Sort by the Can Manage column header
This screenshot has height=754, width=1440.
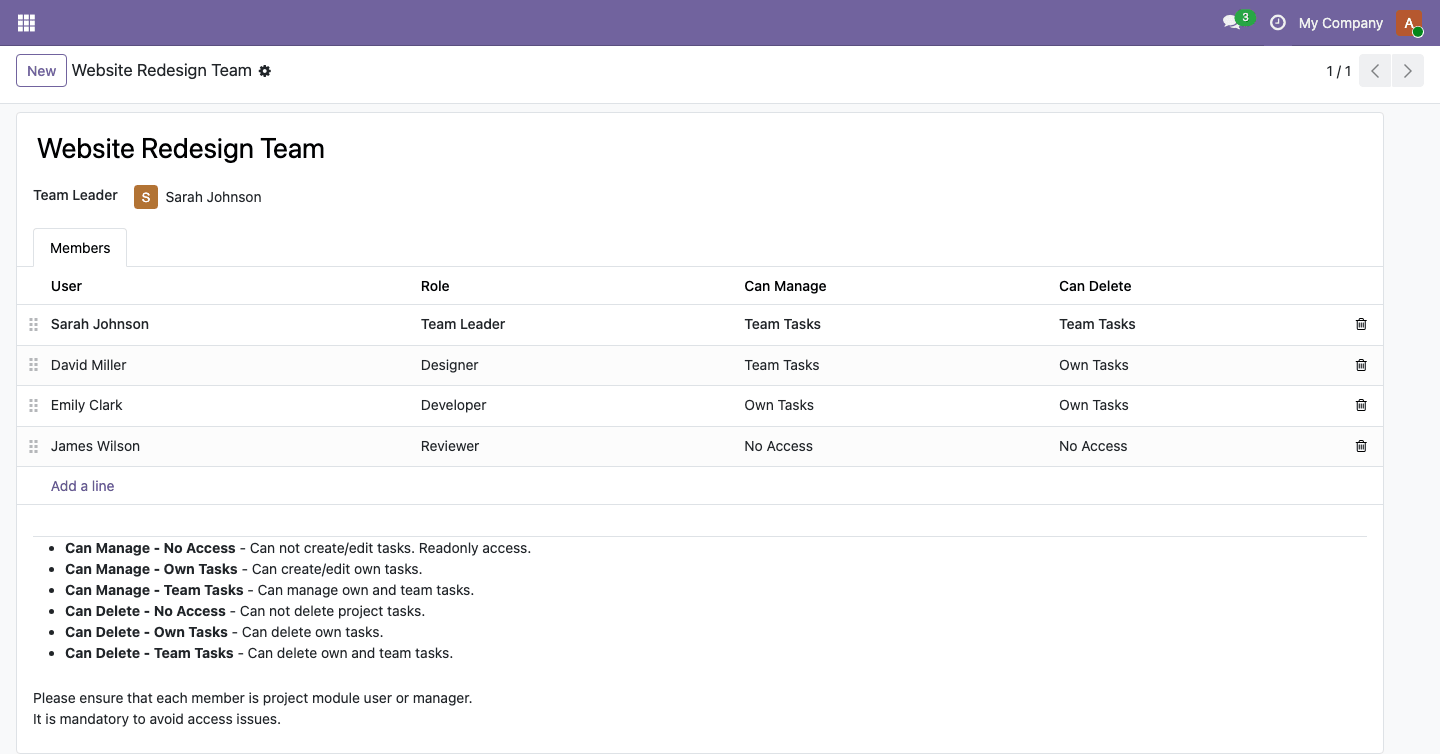(x=785, y=286)
